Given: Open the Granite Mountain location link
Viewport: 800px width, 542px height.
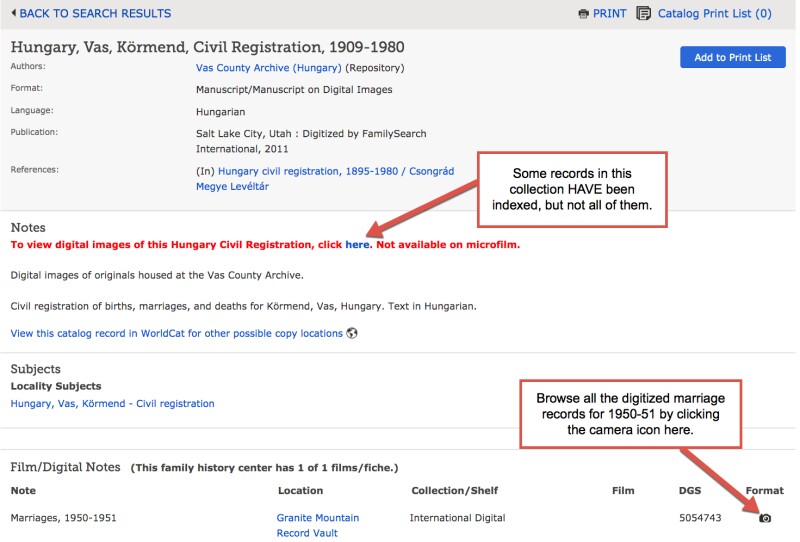Looking at the screenshot, I should (317, 518).
